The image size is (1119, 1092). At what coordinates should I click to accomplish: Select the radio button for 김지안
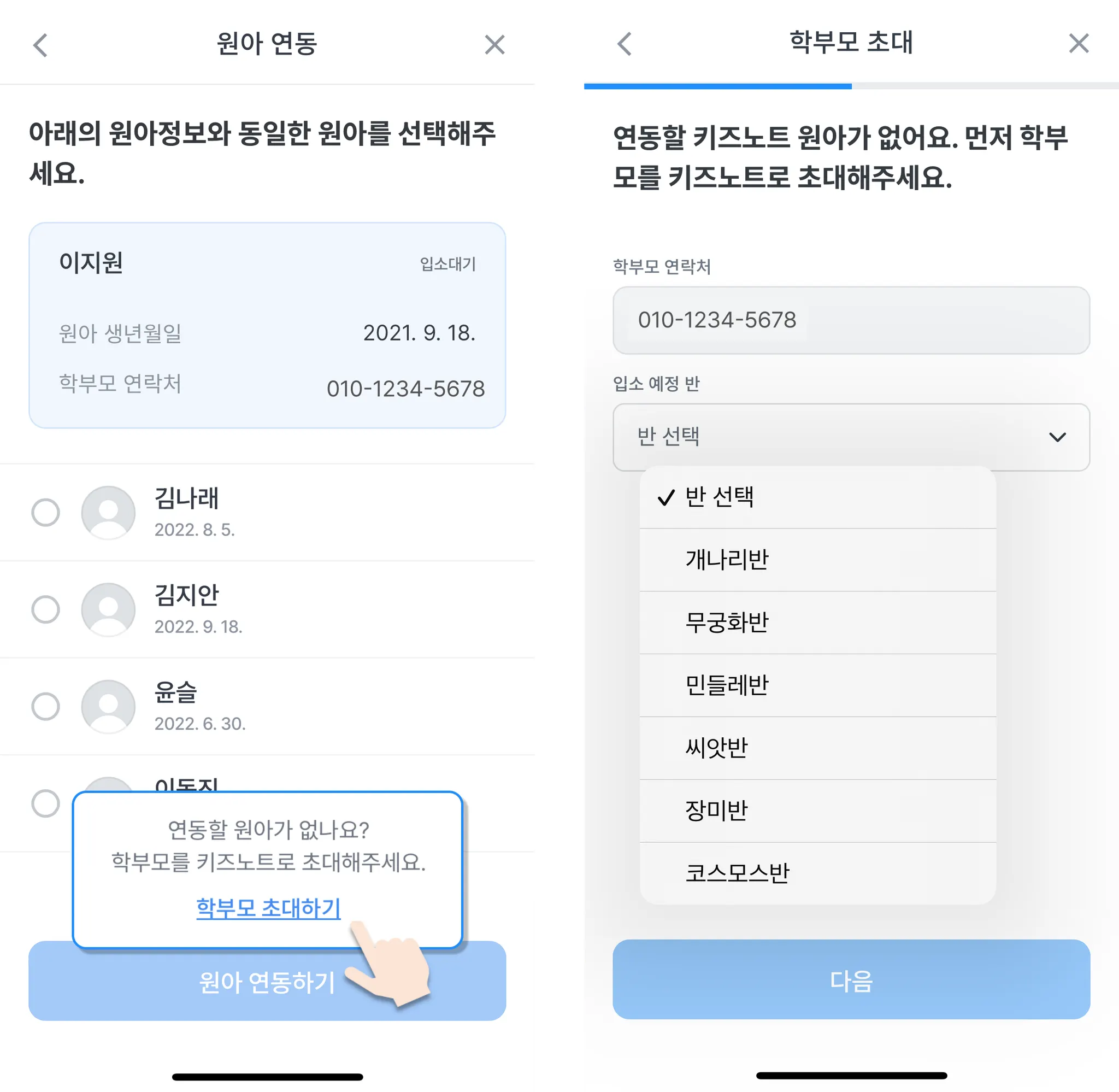(x=45, y=609)
